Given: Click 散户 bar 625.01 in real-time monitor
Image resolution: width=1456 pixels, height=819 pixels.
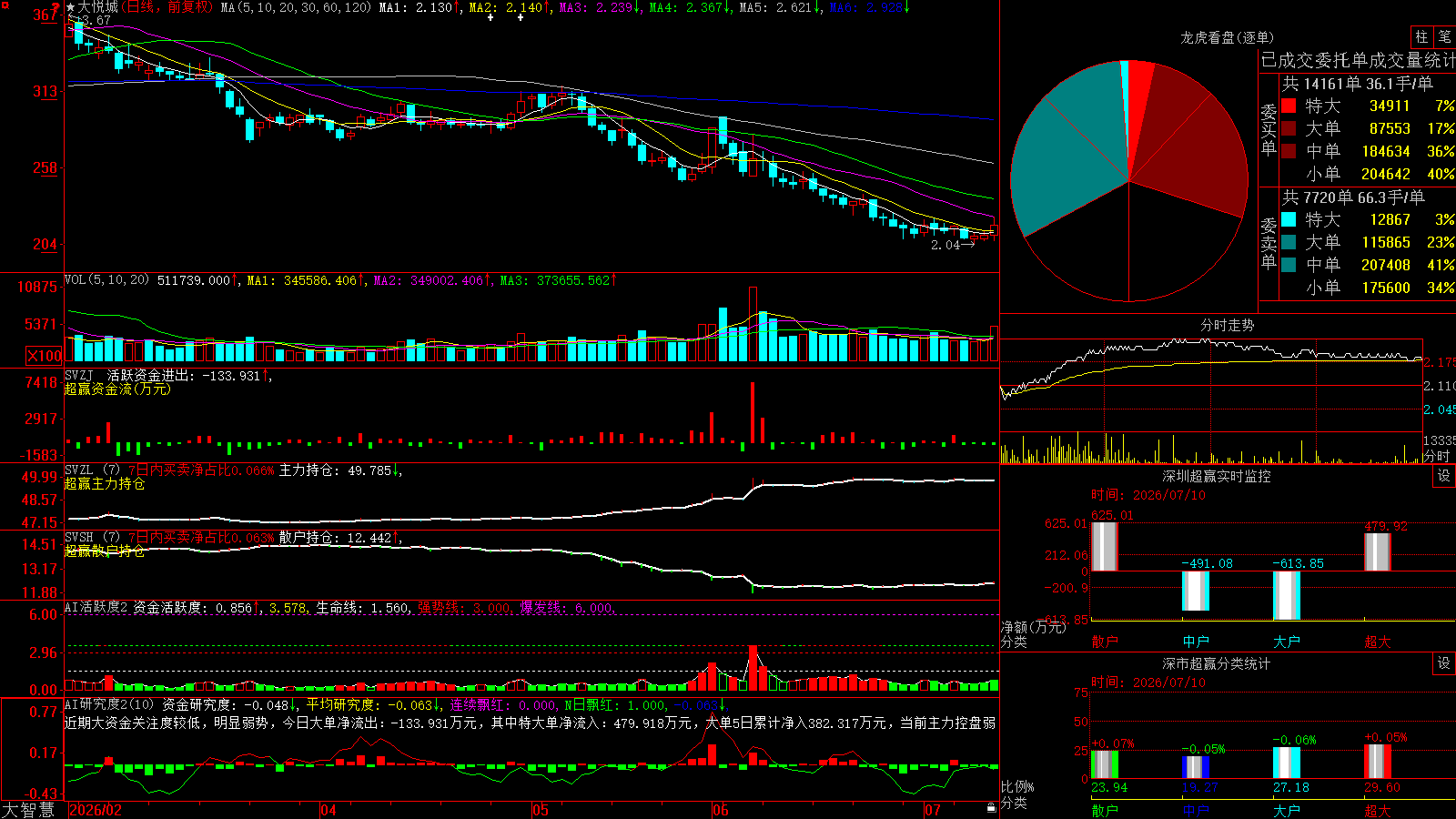Looking at the screenshot, I should (x=1105, y=546).
